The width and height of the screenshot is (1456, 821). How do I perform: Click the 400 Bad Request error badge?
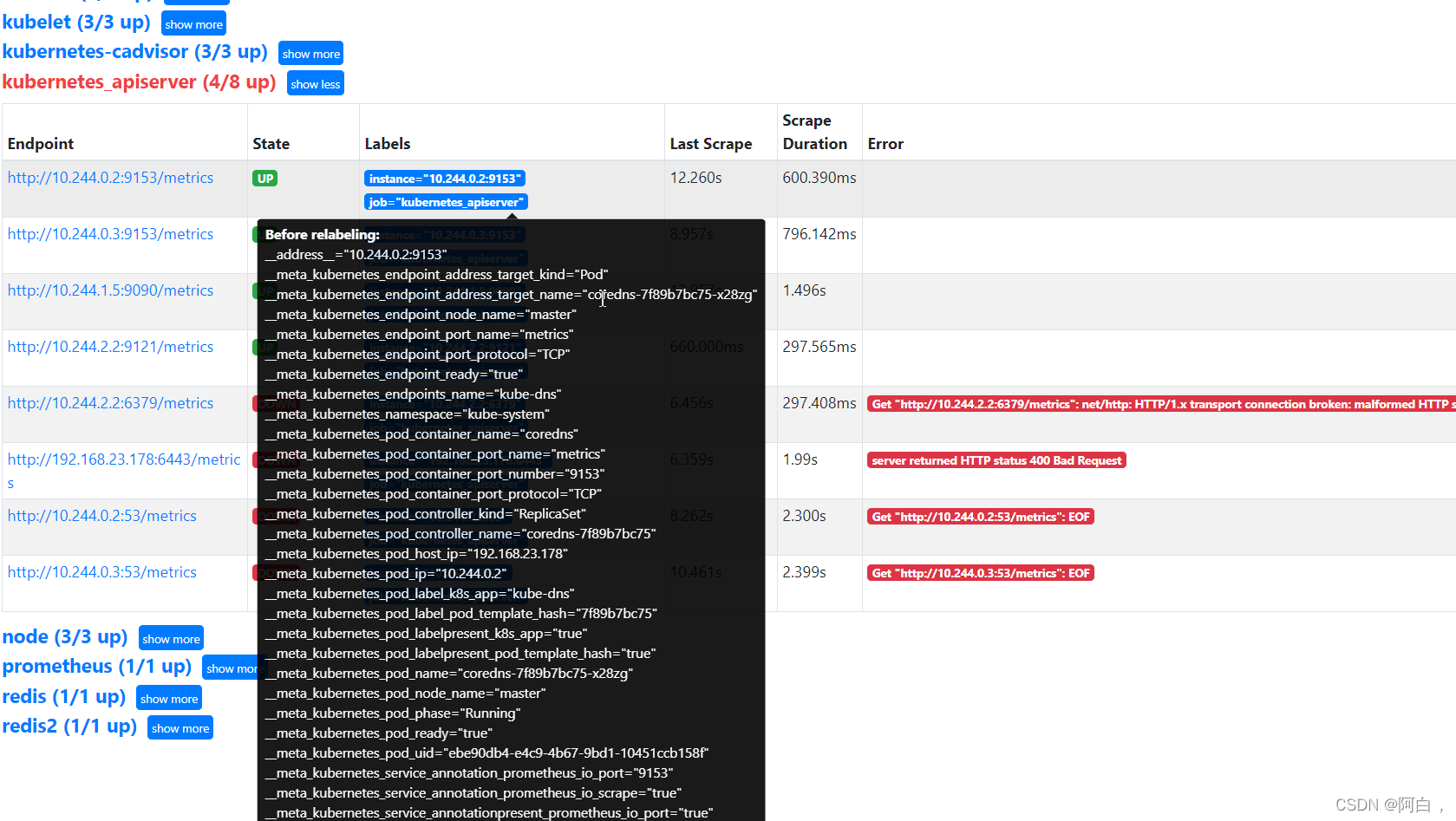(996, 460)
